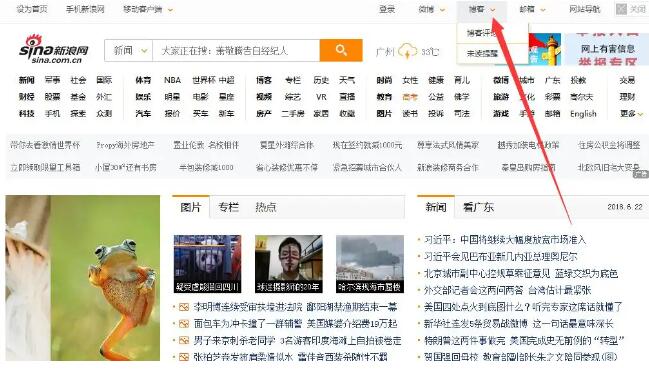Click the image icon beside 面包车 headline
The image size is (649, 371).
184,324
